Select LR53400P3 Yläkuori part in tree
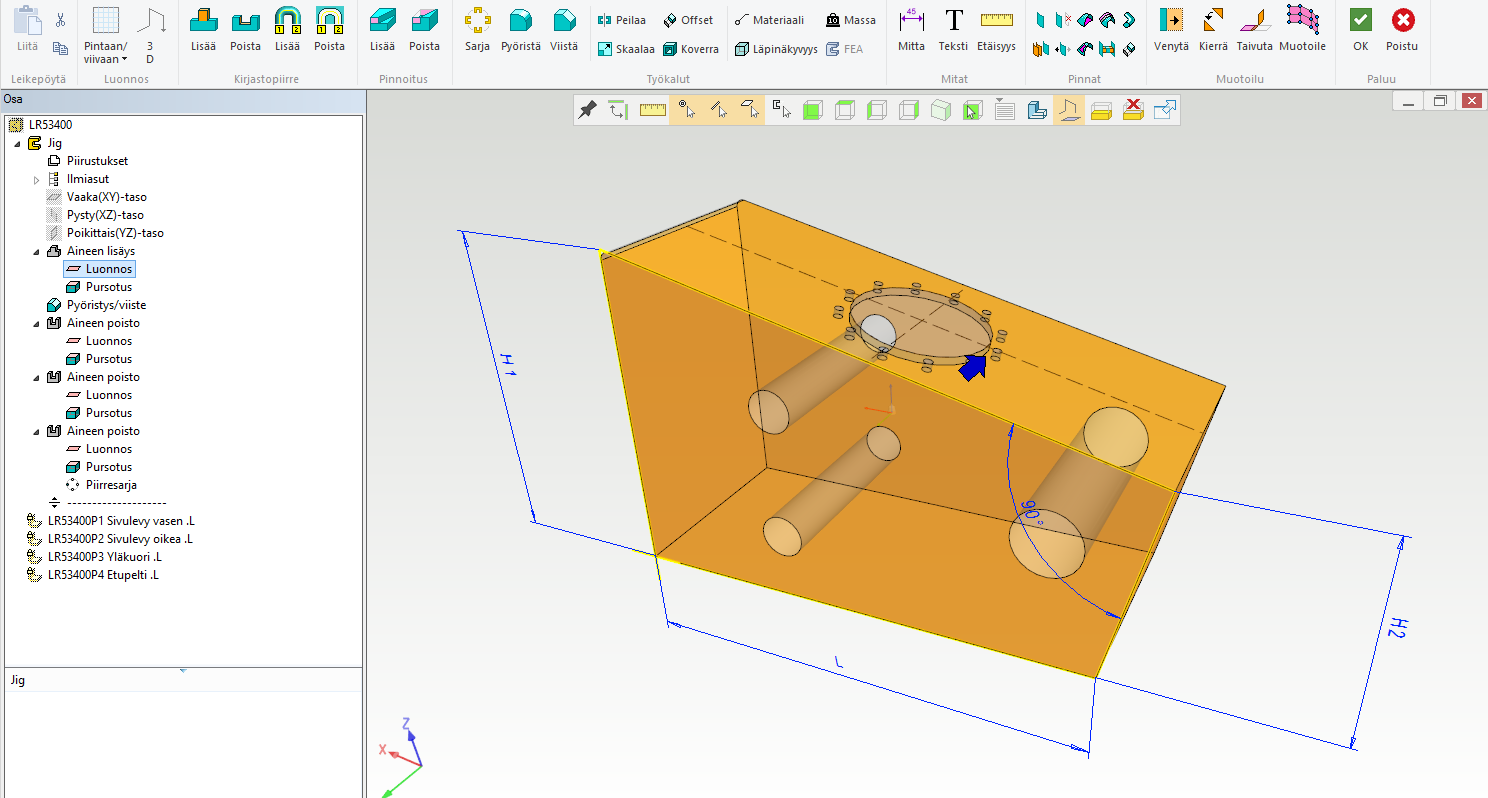 [104, 557]
